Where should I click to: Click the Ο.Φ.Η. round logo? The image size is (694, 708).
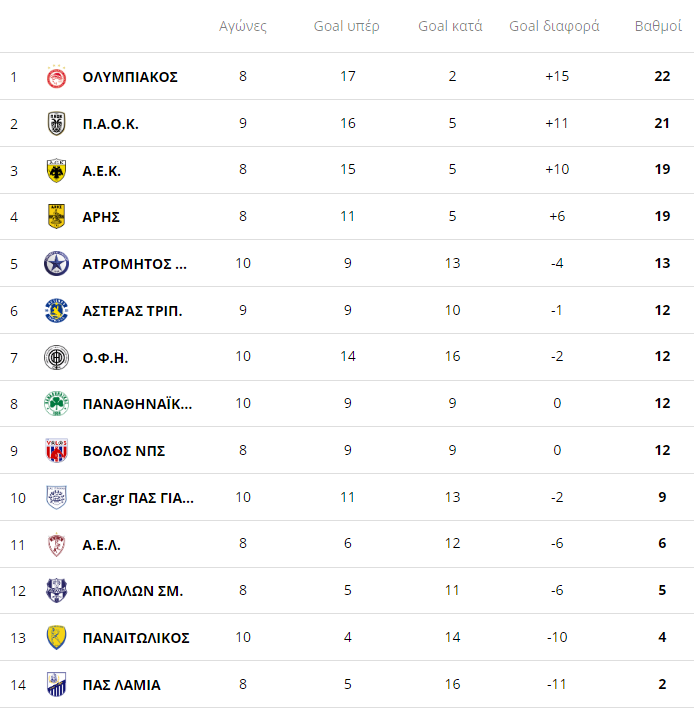(56, 357)
